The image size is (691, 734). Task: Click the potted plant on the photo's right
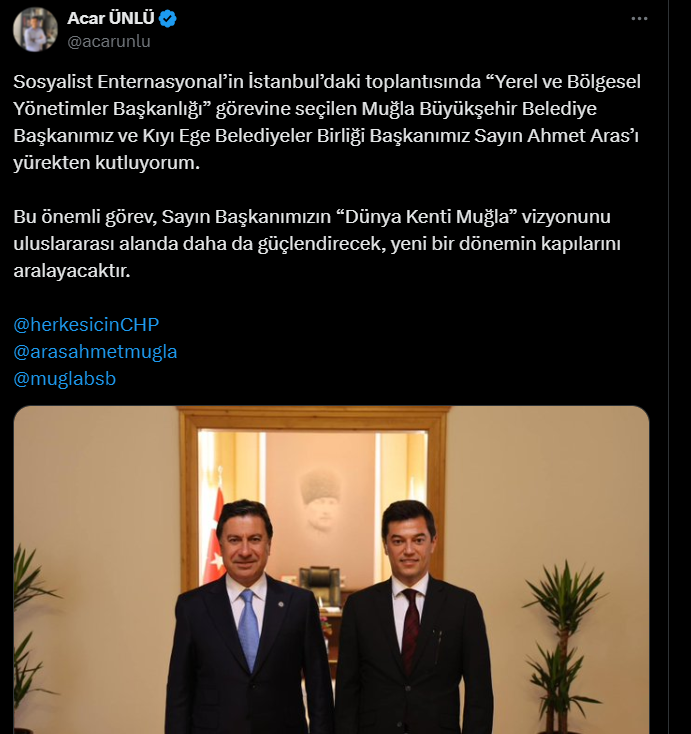(x=566, y=648)
